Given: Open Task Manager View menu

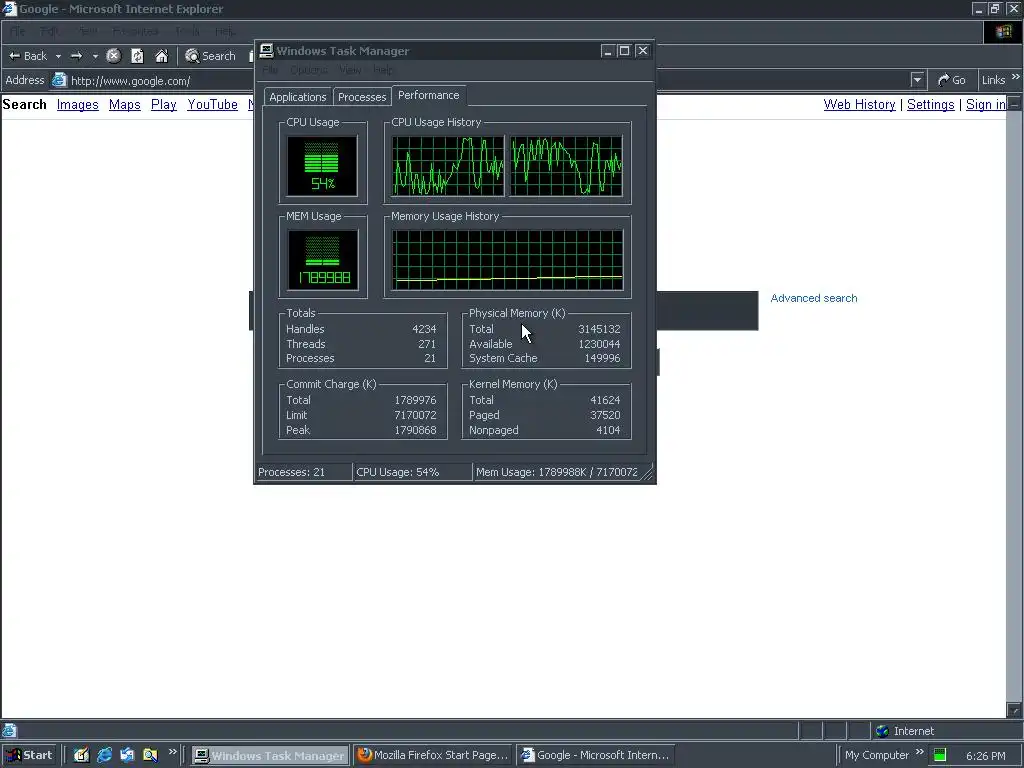Looking at the screenshot, I should pyautogui.click(x=350, y=70).
